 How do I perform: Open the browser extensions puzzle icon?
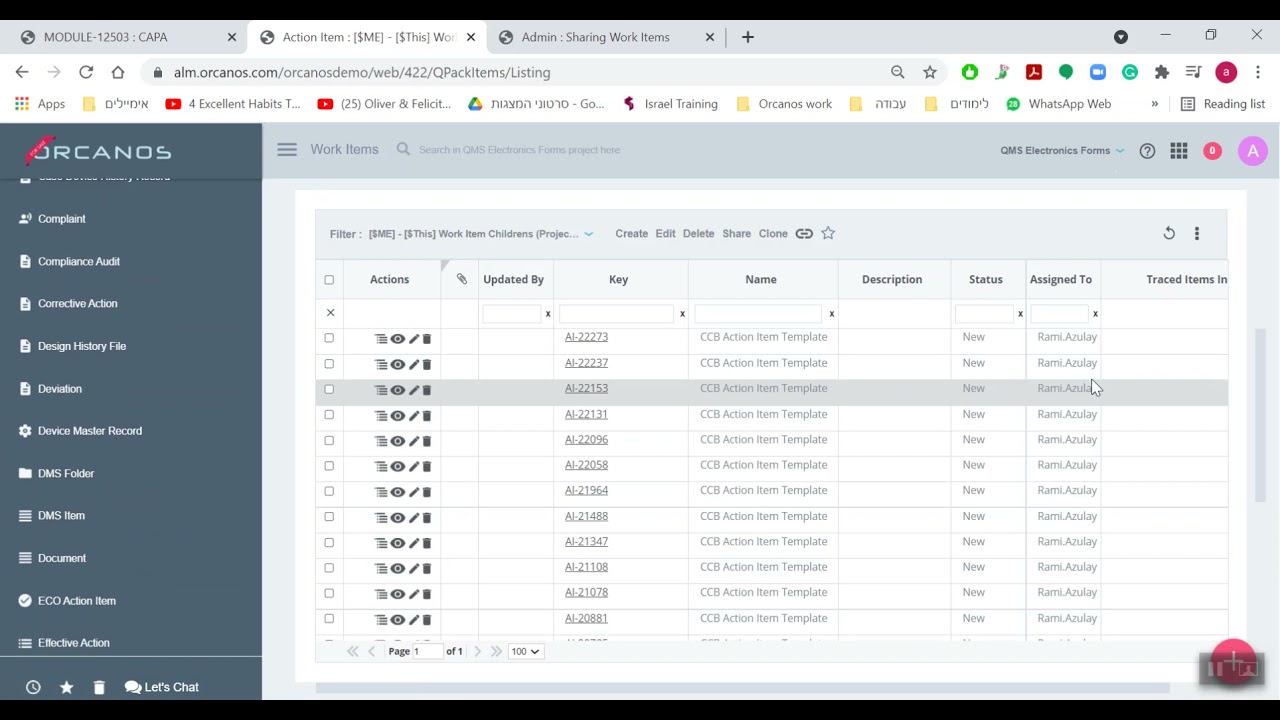point(1161,72)
